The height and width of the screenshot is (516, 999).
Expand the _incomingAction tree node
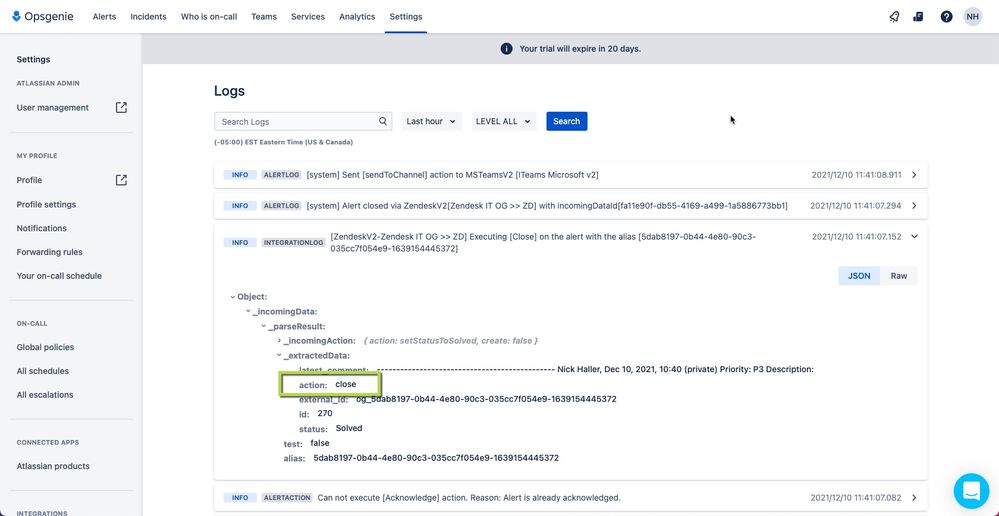[x=279, y=341]
